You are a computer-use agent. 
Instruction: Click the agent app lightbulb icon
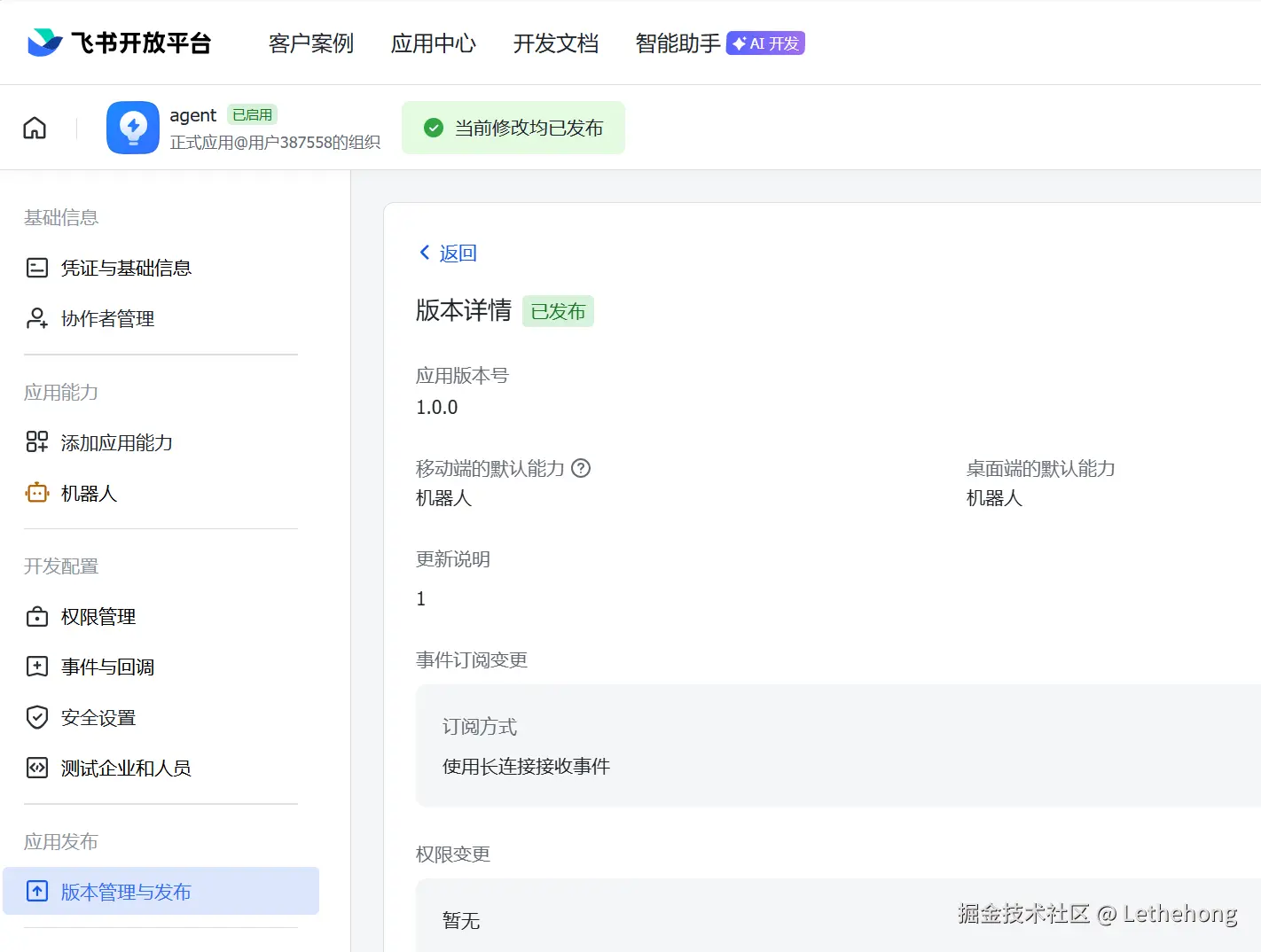133,128
